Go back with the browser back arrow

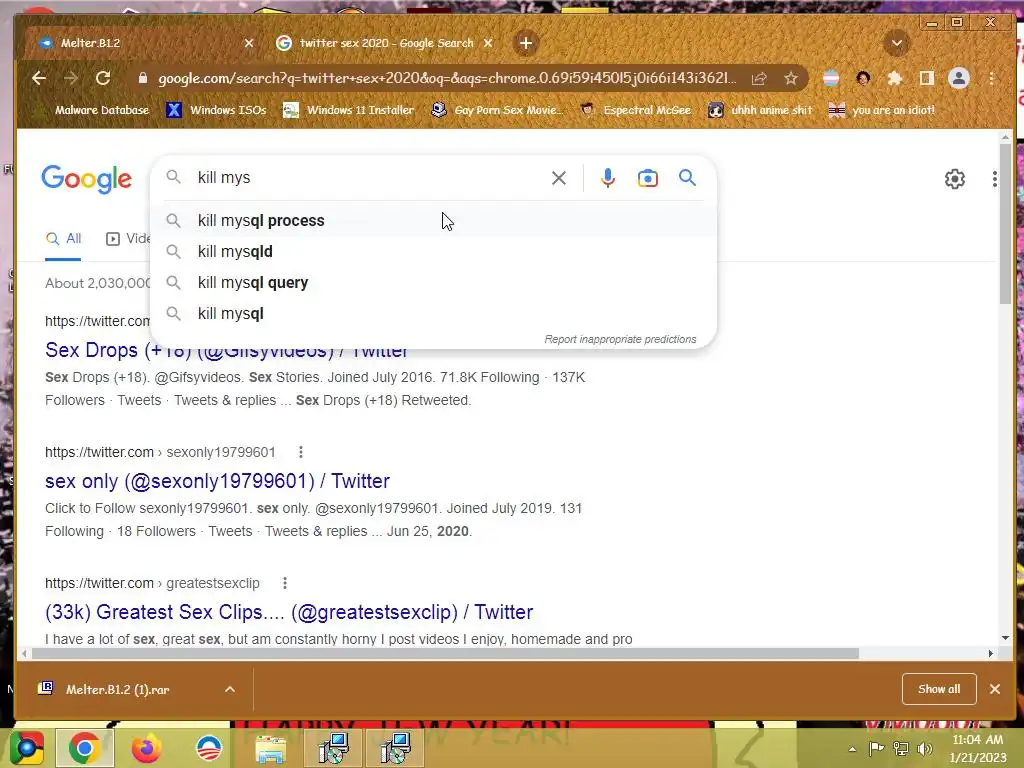click(x=39, y=78)
